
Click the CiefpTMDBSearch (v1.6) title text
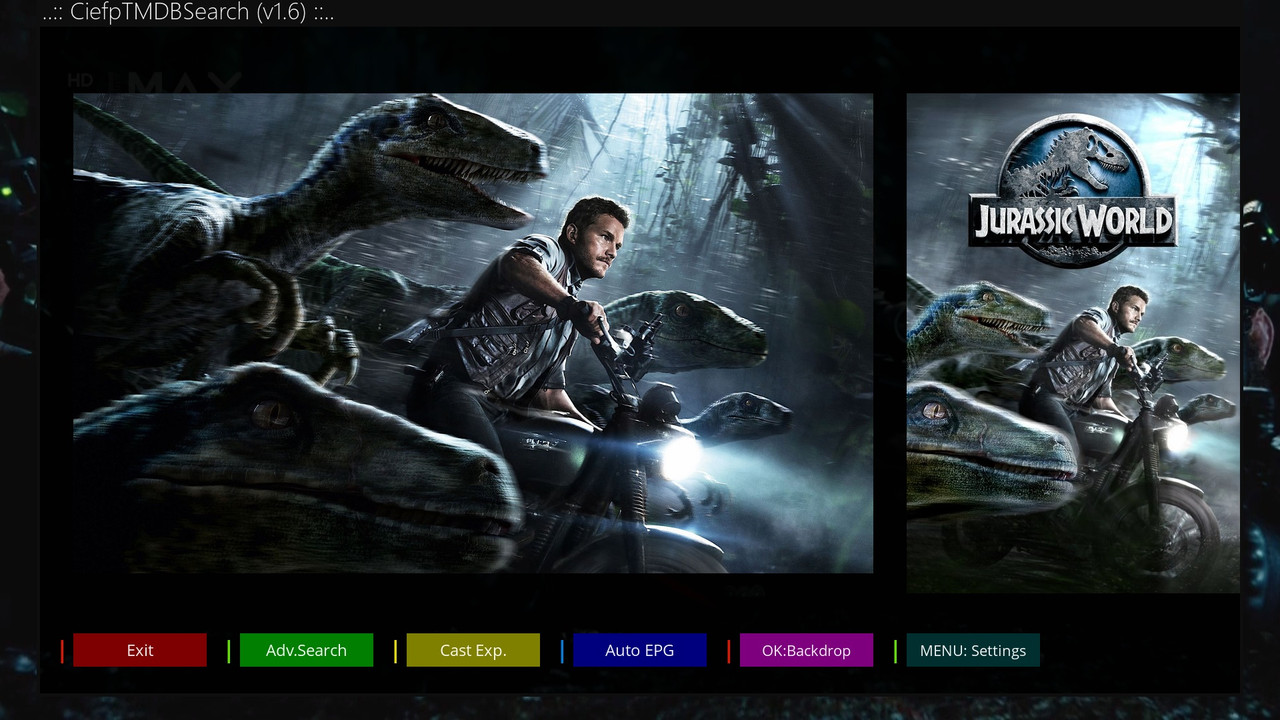(188, 13)
